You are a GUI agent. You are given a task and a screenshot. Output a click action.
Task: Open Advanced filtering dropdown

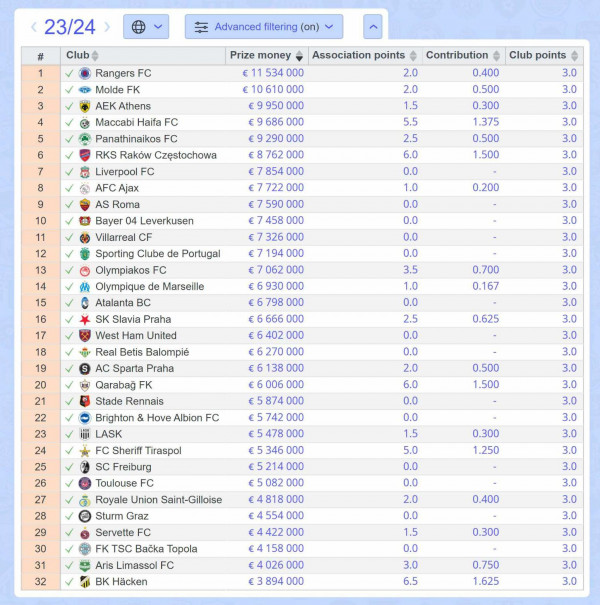pos(264,27)
